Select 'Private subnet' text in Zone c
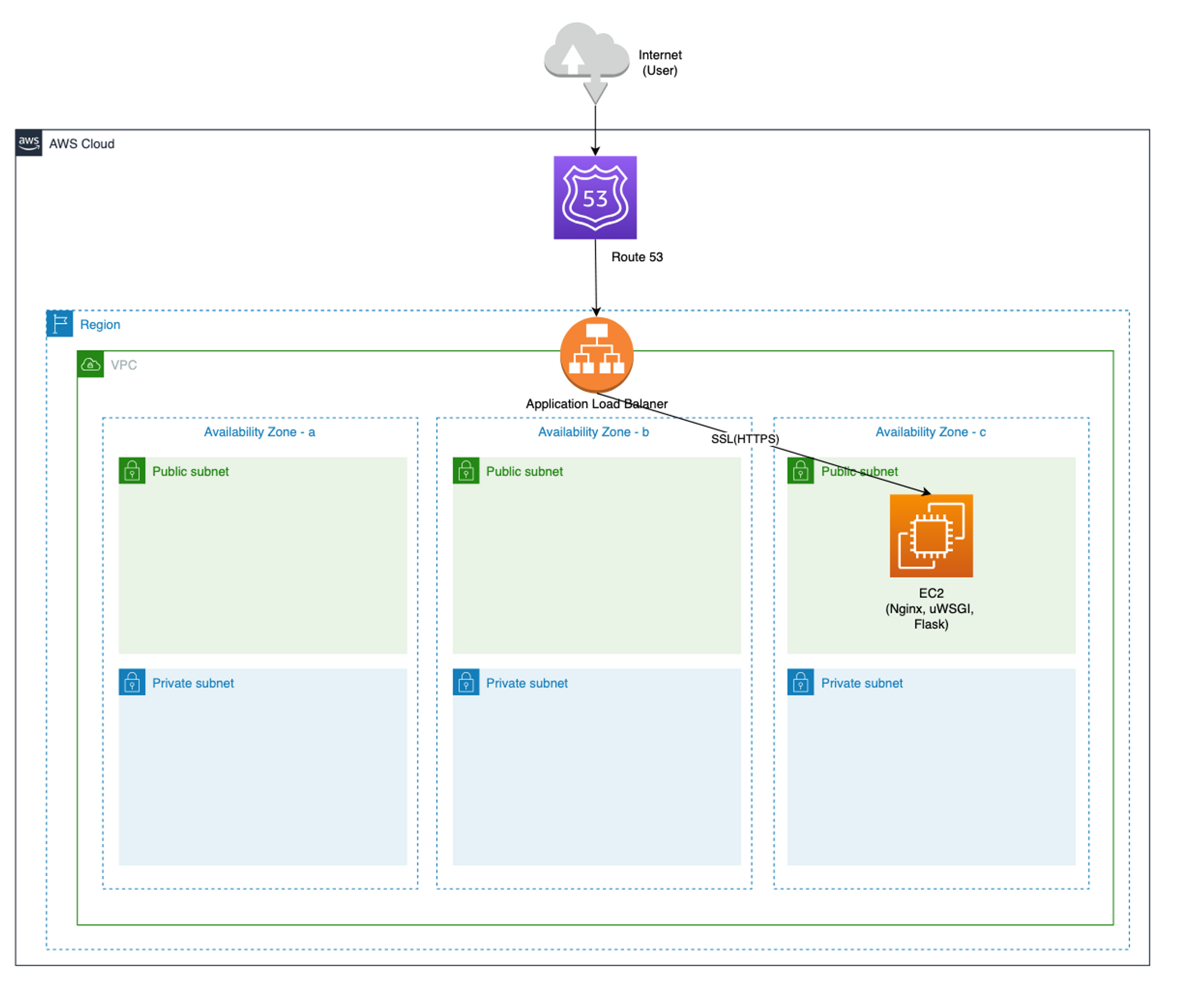This screenshot has width=1204, height=991. [x=862, y=683]
